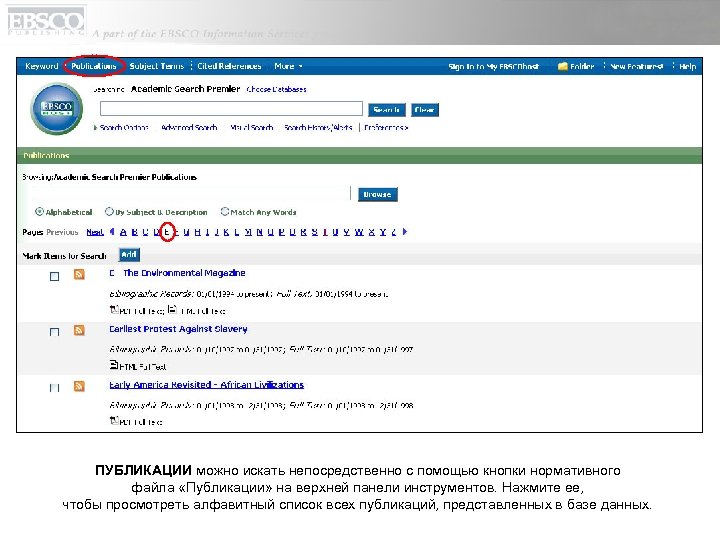This screenshot has height=540, width=720.
Task: Open the Keyword tab
Action: [42, 66]
